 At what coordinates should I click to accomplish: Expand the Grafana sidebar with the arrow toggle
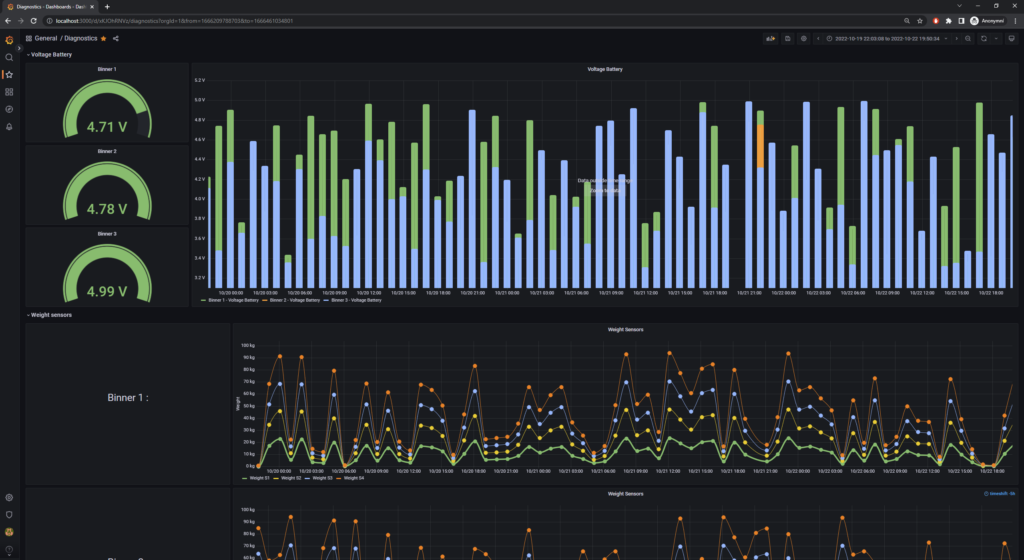coord(19,48)
